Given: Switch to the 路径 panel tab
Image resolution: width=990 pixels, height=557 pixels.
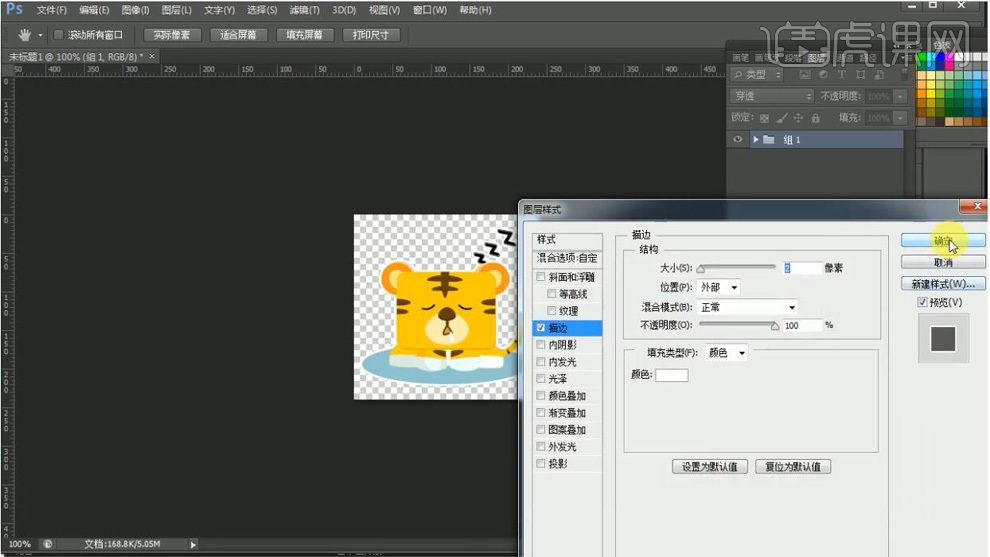Looking at the screenshot, I should tap(868, 58).
